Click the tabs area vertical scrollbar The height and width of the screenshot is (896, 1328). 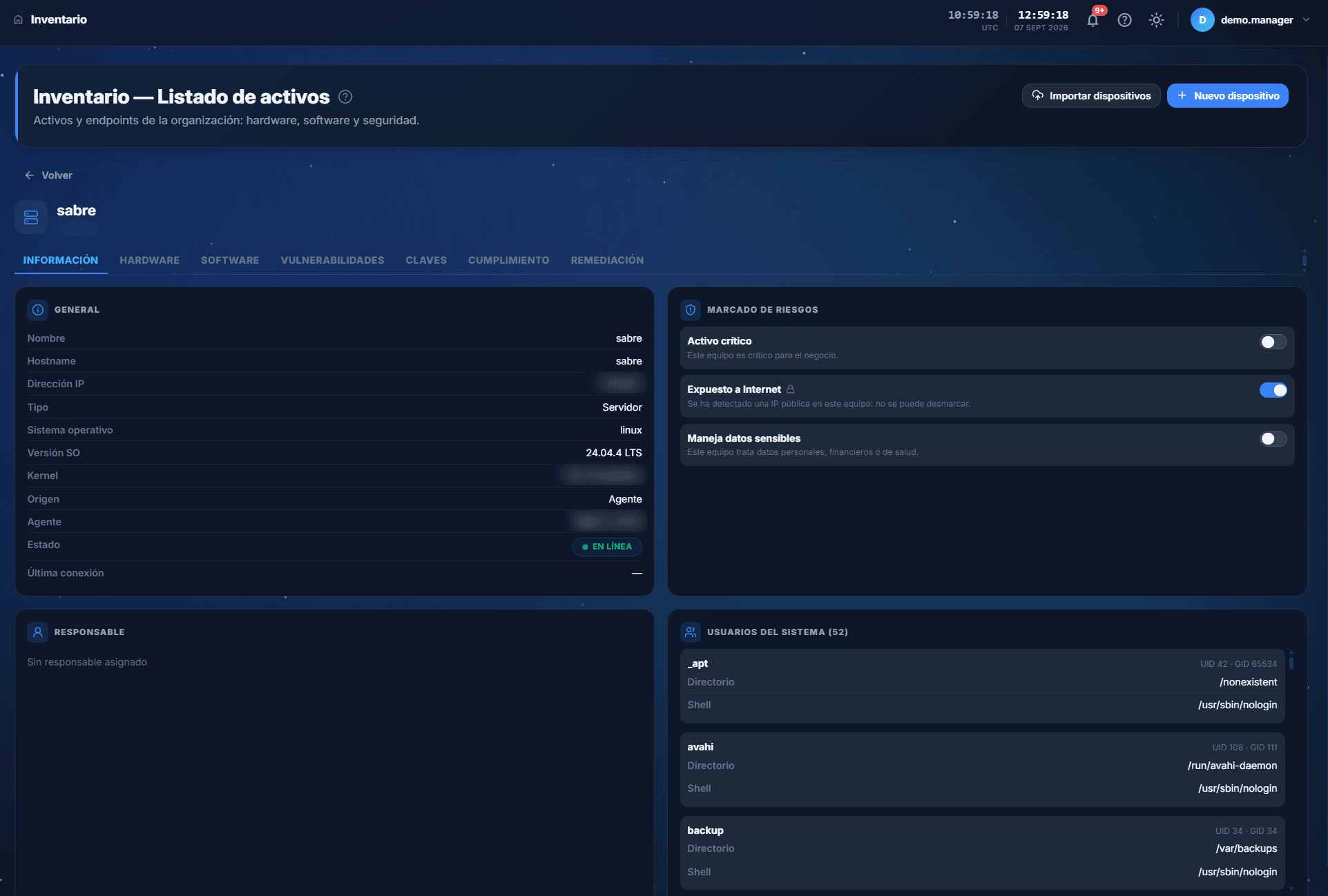(1304, 260)
